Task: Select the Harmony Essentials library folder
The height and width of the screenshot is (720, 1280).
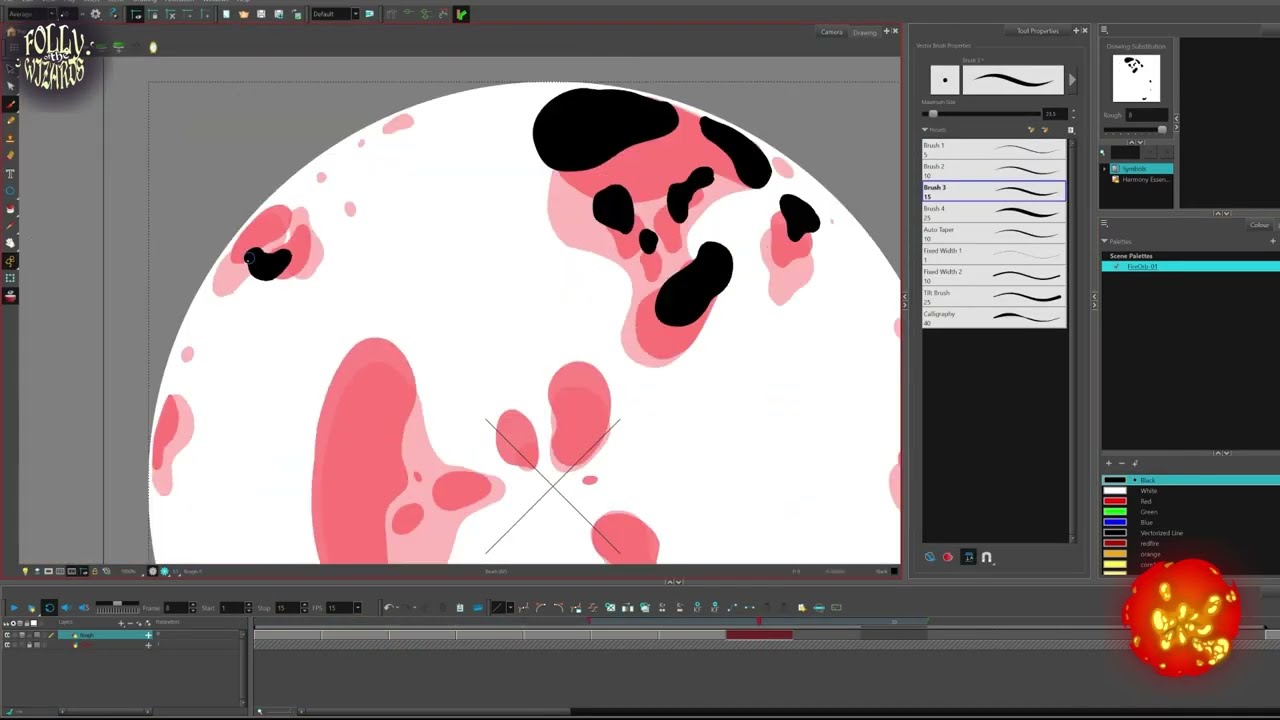Action: pyautogui.click(x=1145, y=180)
